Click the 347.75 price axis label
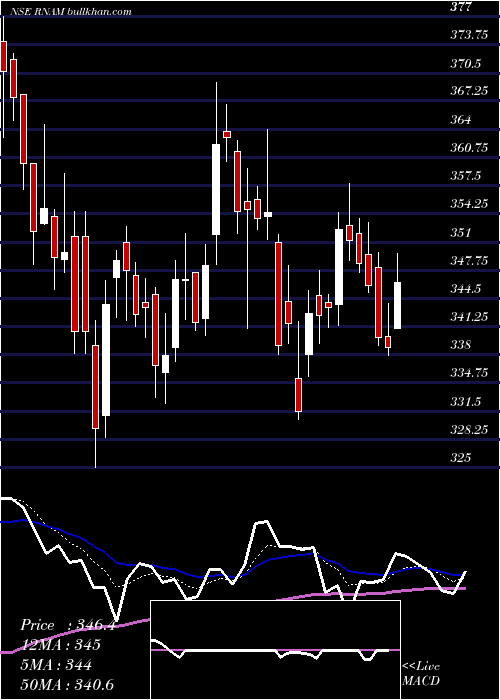 click(469, 260)
